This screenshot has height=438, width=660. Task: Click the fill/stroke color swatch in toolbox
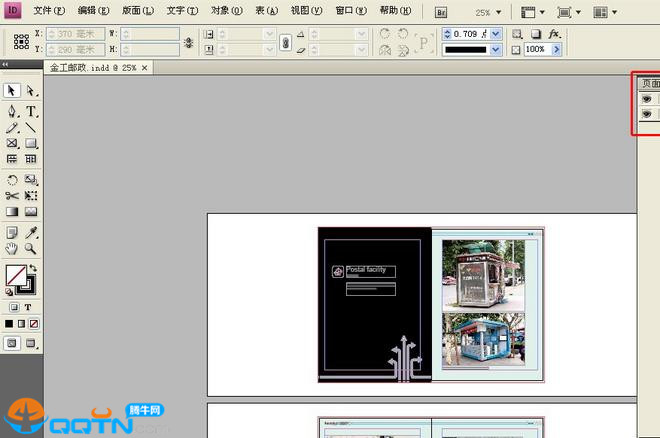point(15,274)
